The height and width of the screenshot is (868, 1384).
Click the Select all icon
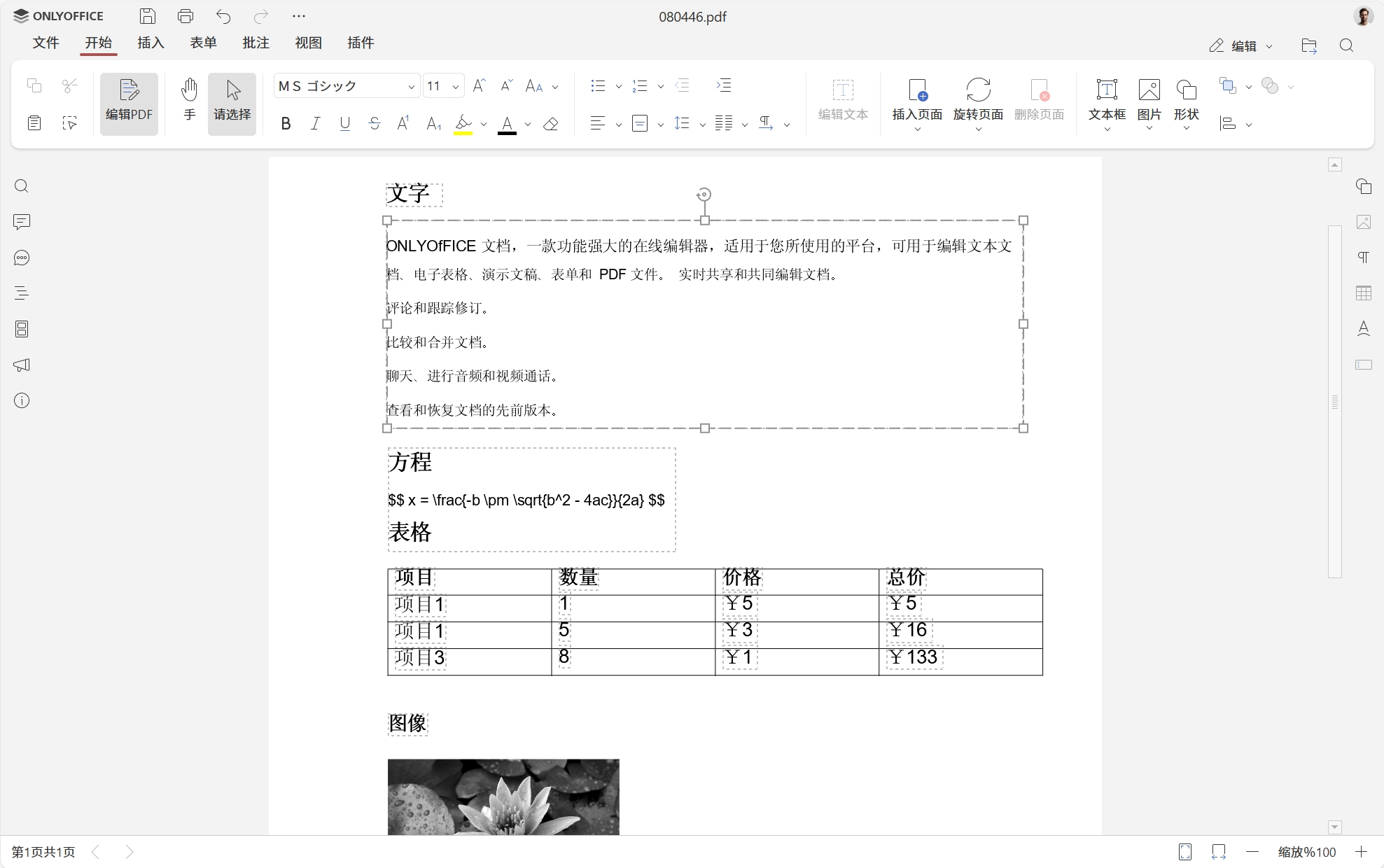(69, 123)
